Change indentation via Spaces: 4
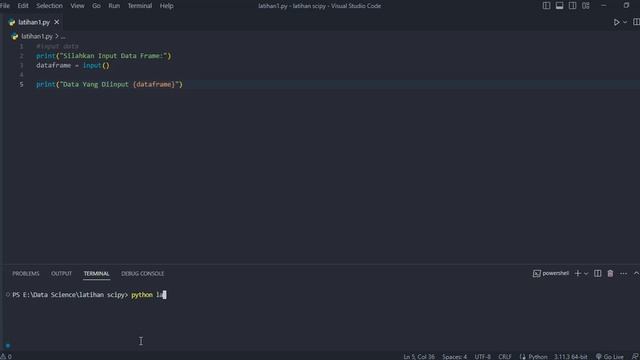 (x=454, y=356)
